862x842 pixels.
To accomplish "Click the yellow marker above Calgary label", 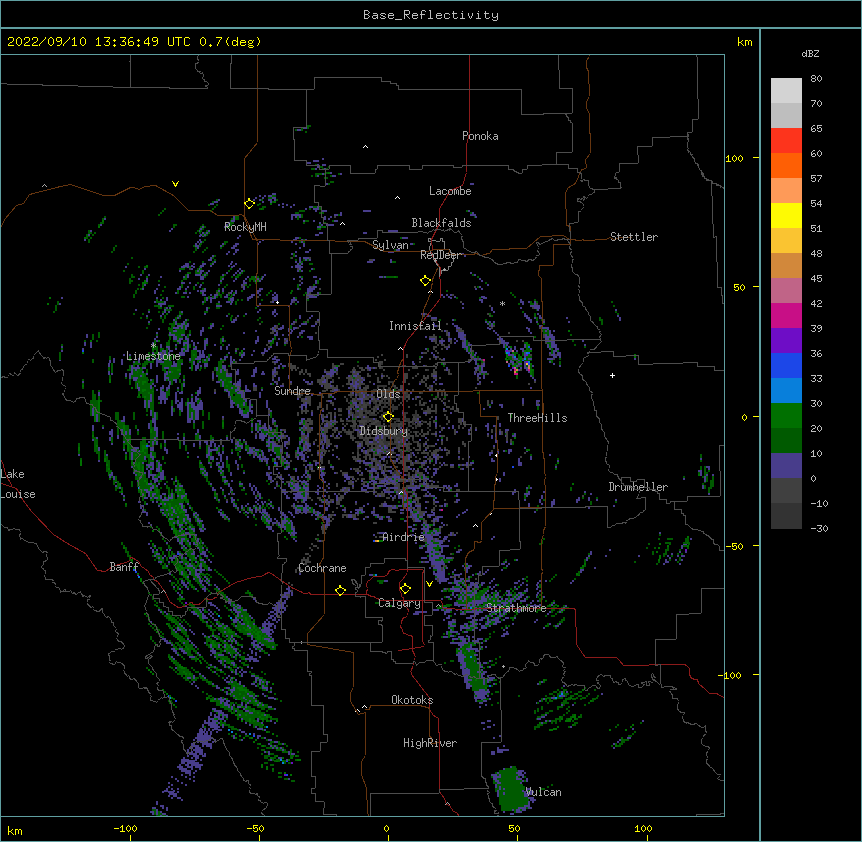I will coord(405,589).
